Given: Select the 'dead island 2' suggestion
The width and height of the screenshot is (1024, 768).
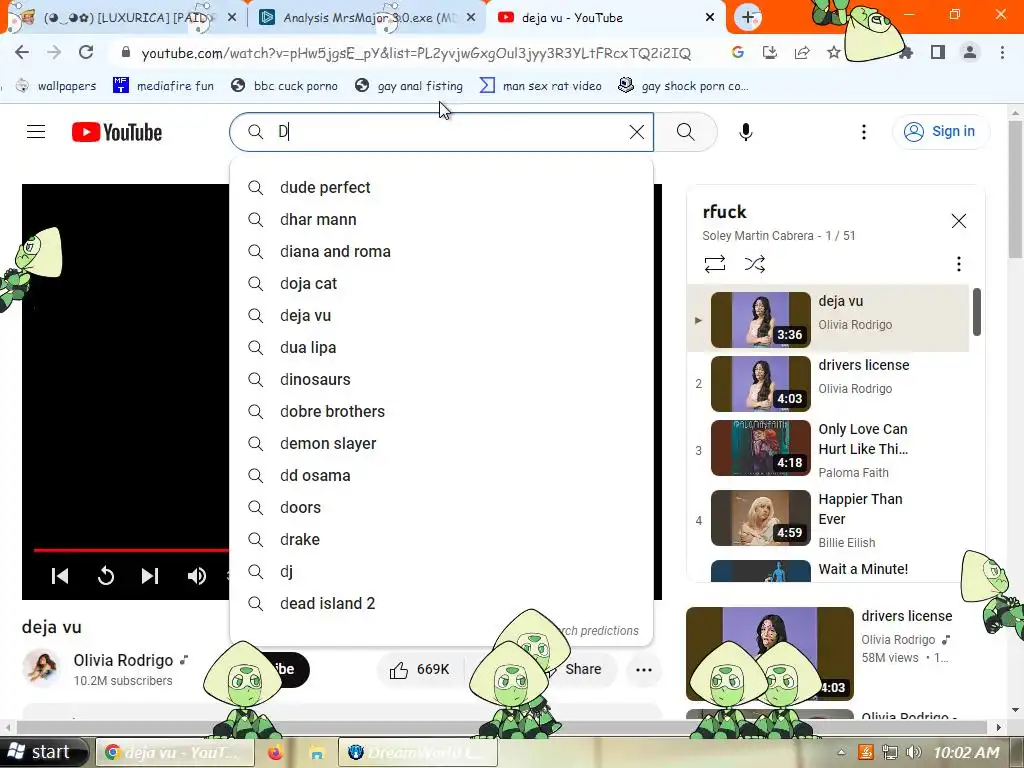Looking at the screenshot, I should pyautogui.click(x=441, y=603).
